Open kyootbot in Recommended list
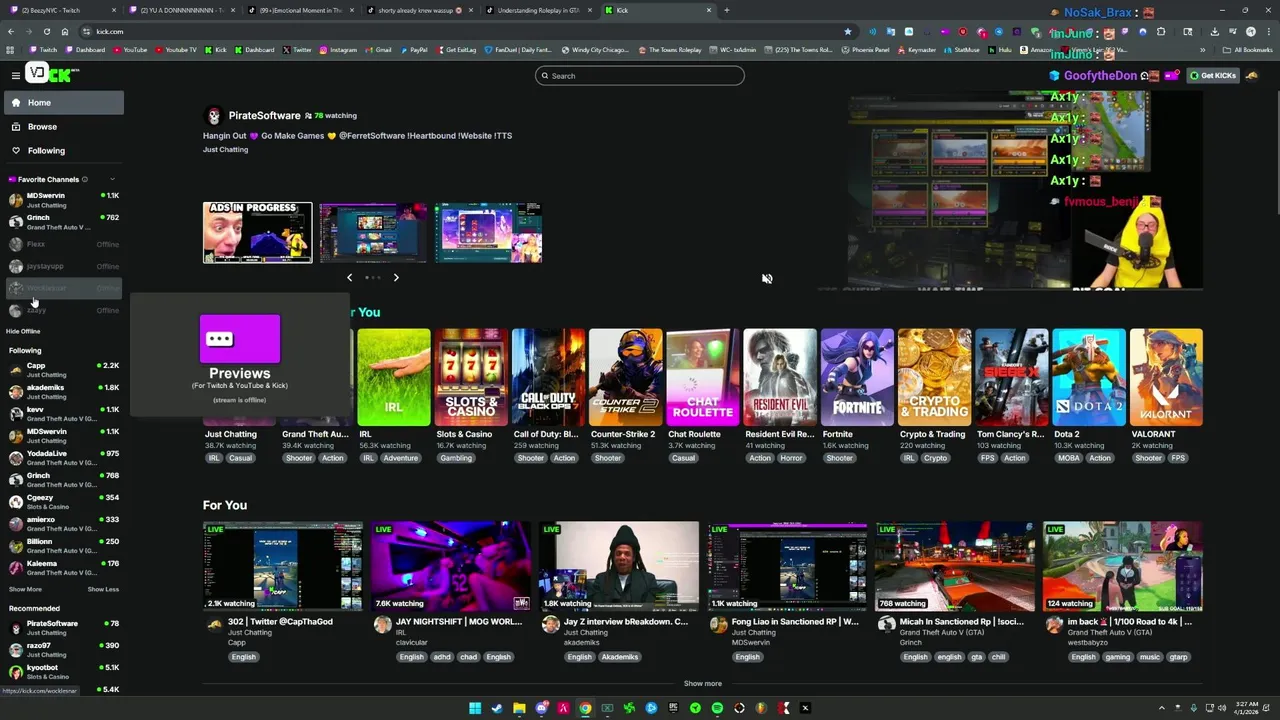The width and height of the screenshot is (1280, 720). [x=64, y=672]
